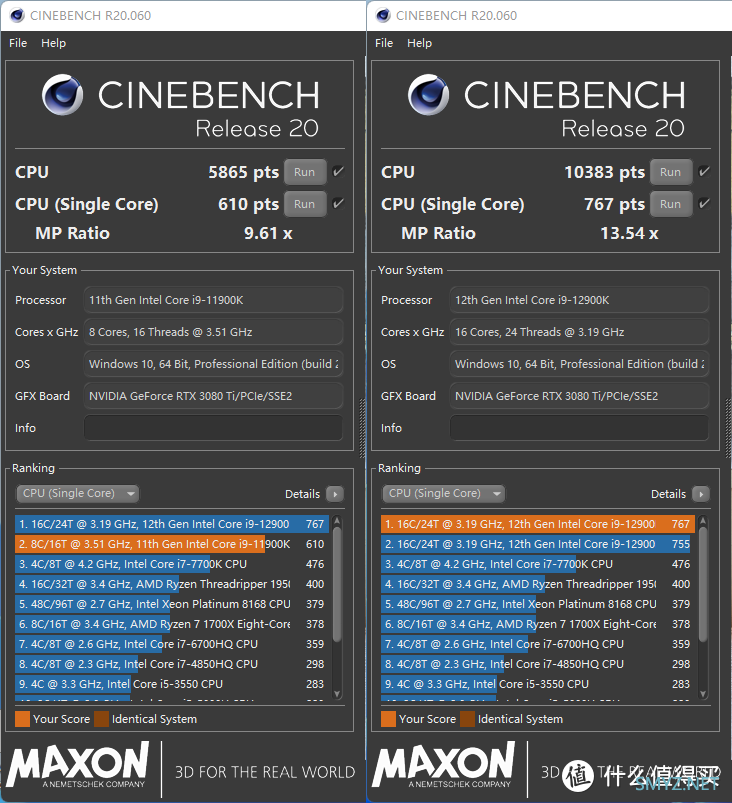Viewport: 732px width, 803px height.
Task: Click right ranking list scrollbar thumb
Action: (x=703, y=584)
